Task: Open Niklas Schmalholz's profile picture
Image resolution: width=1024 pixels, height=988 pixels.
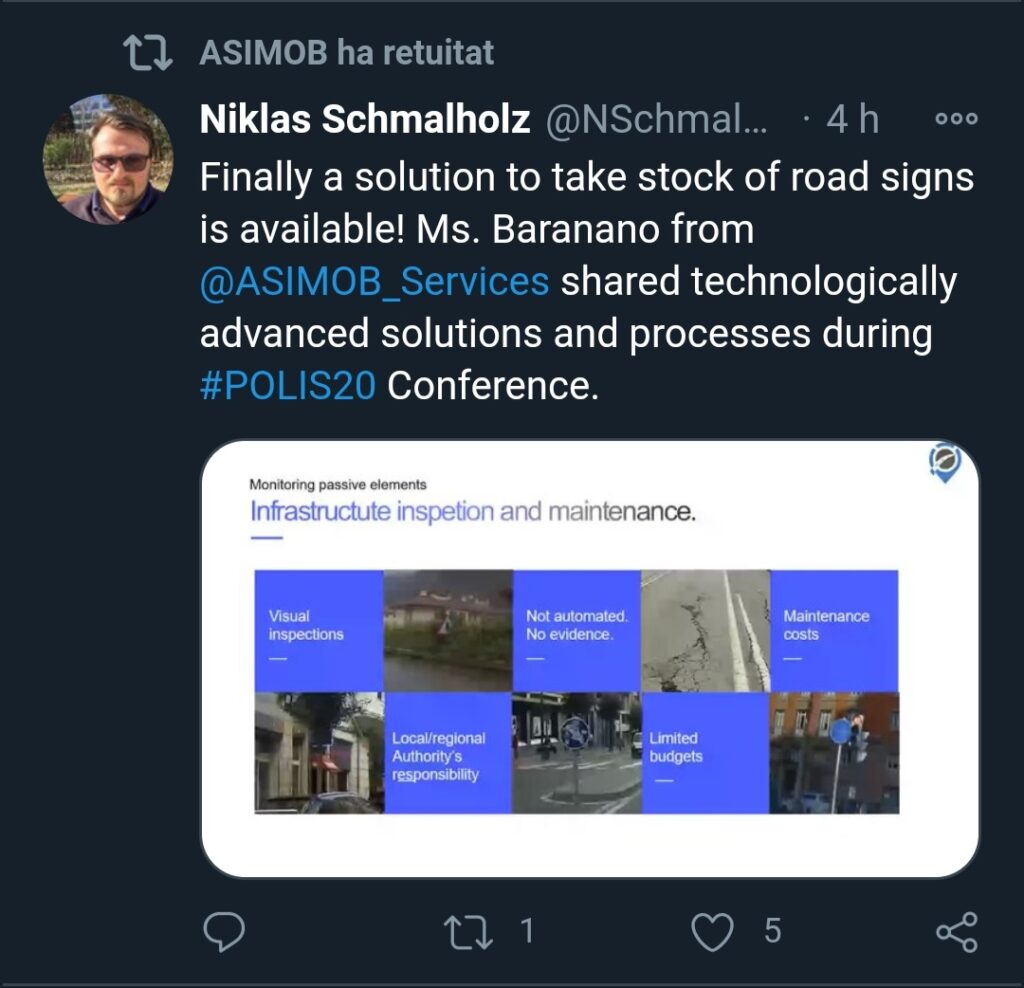Action: pos(108,160)
